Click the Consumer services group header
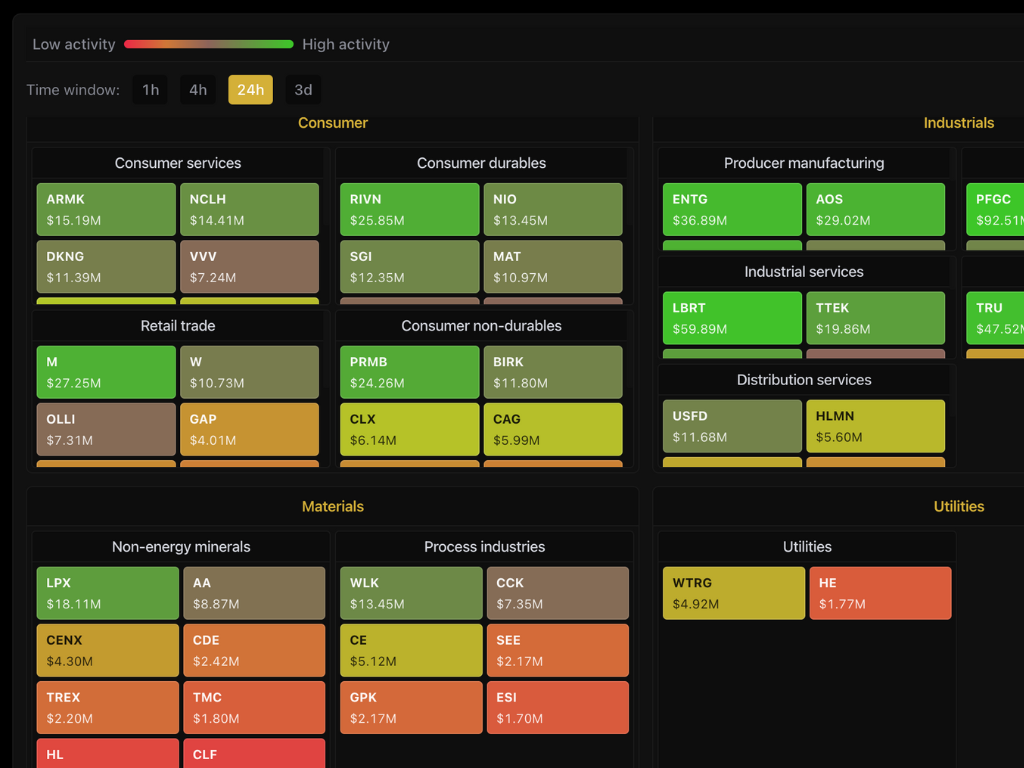 [x=178, y=163]
